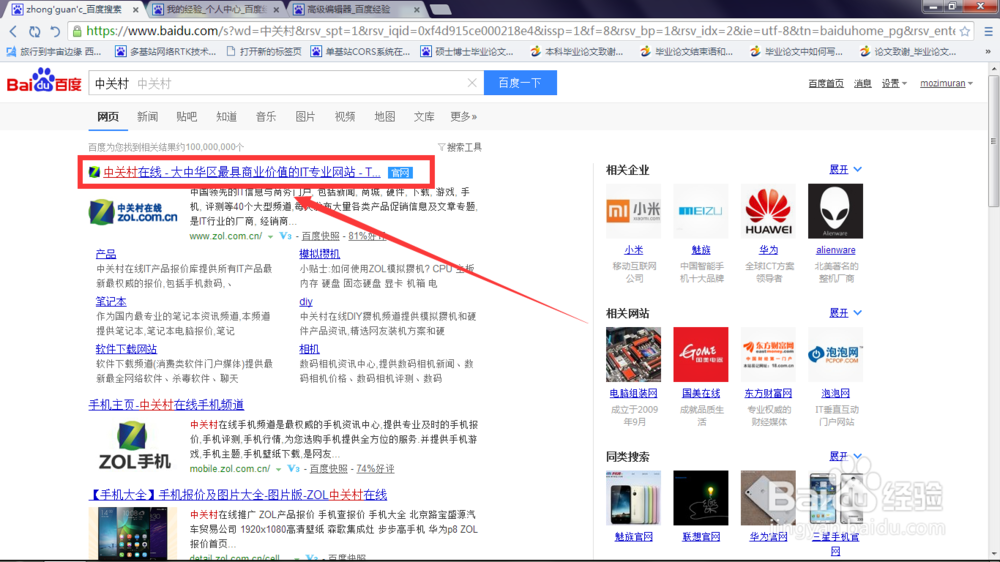Switch to the 地图 tab
The width and height of the screenshot is (1000, 562).
tap(385, 117)
